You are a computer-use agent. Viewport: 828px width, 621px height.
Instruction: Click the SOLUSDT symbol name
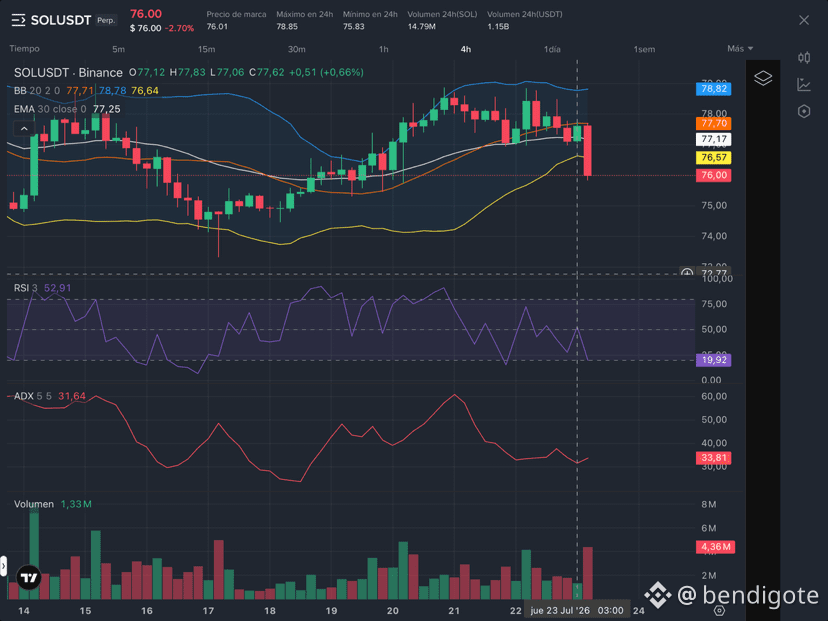pyautogui.click(x=61, y=20)
